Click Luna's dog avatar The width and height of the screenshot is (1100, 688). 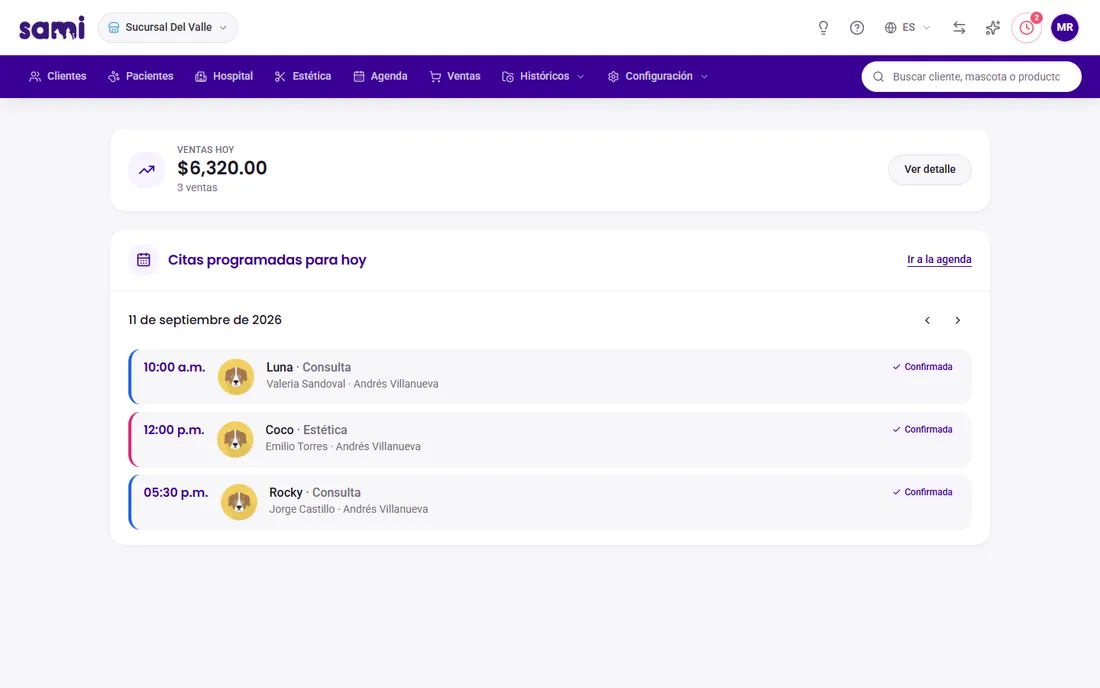(x=236, y=377)
